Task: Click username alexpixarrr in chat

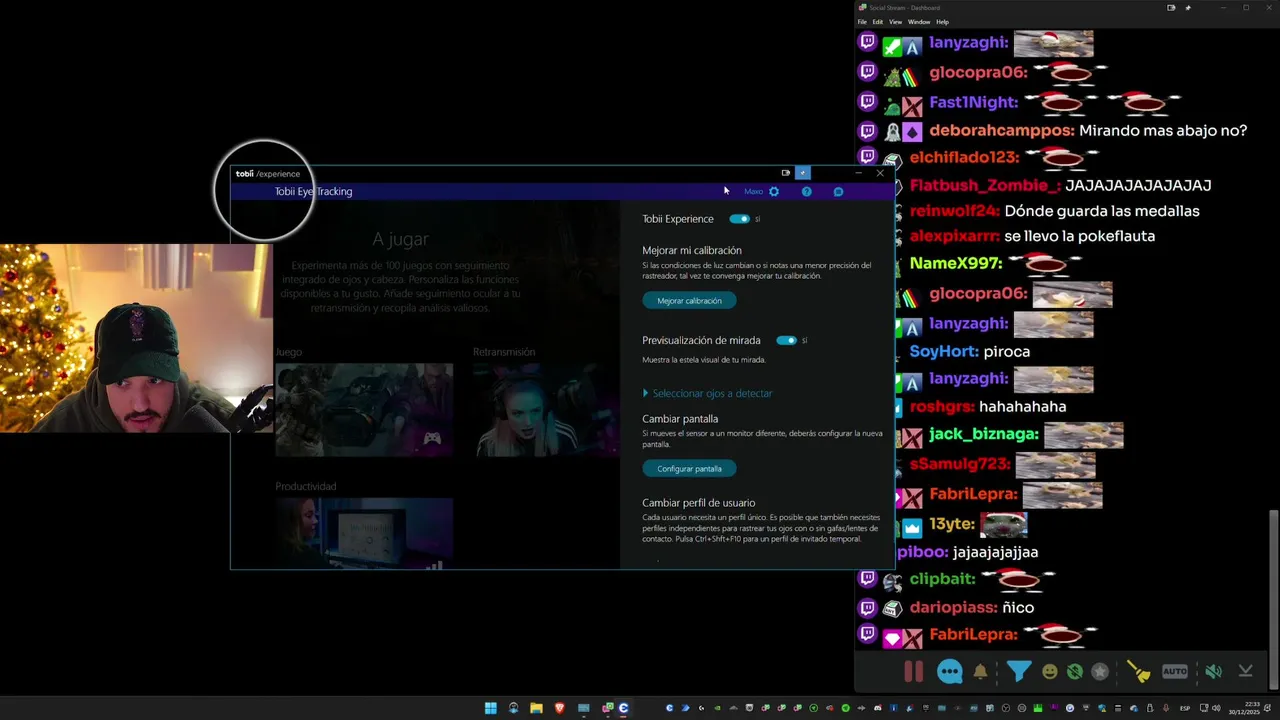Action: [954, 237]
